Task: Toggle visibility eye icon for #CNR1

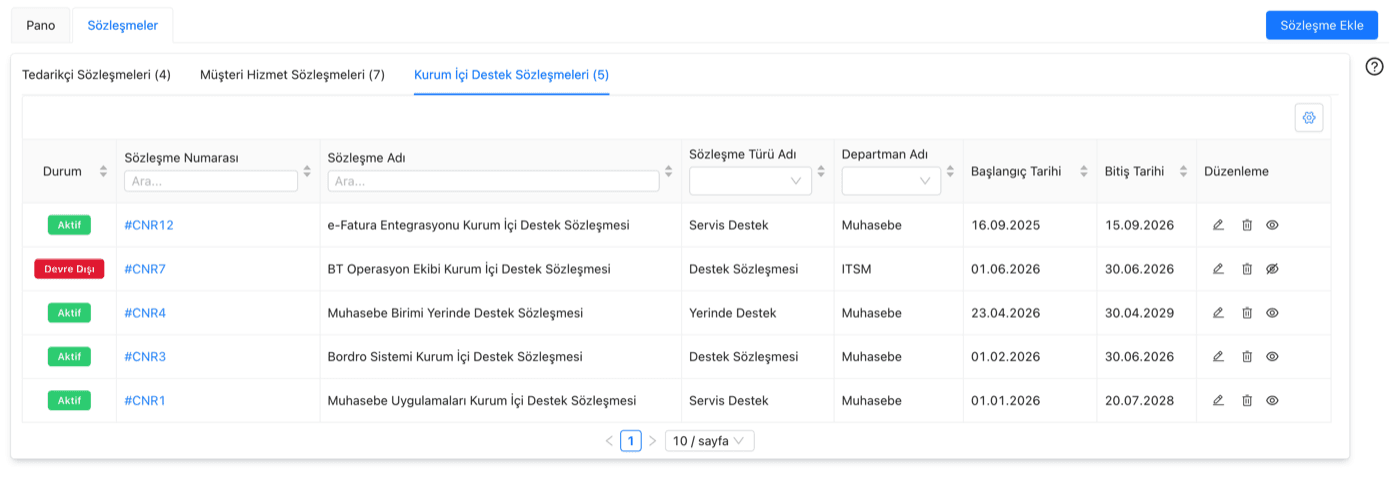Action: pos(1272,400)
